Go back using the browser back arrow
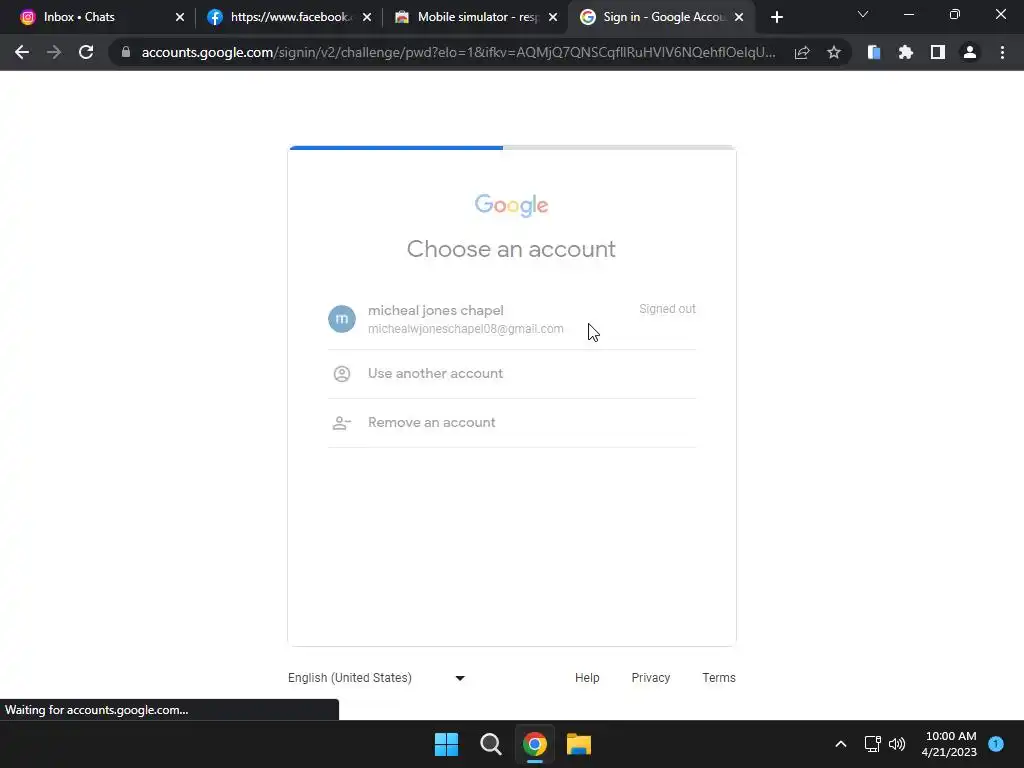This screenshot has width=1024, height=768. 22,52
